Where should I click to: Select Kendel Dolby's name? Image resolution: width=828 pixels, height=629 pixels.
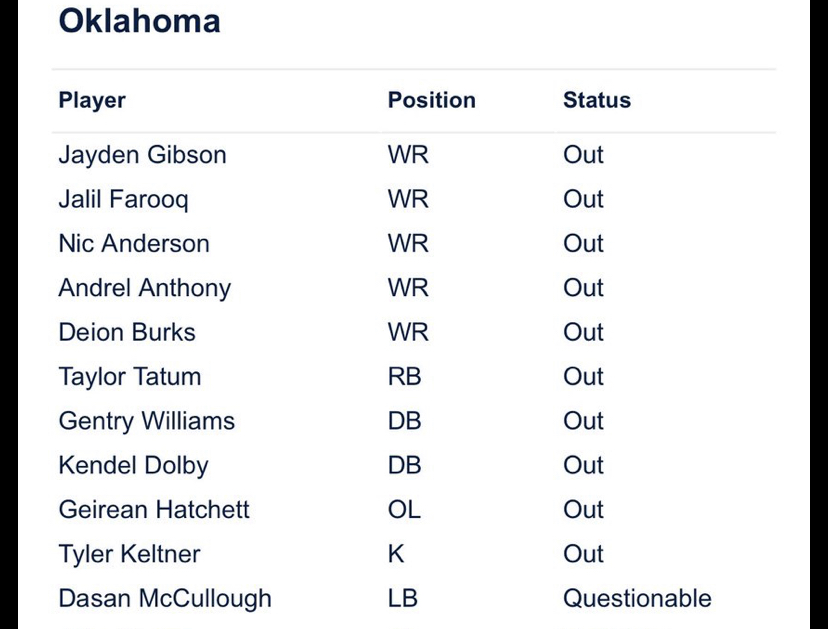pos(134,466)
